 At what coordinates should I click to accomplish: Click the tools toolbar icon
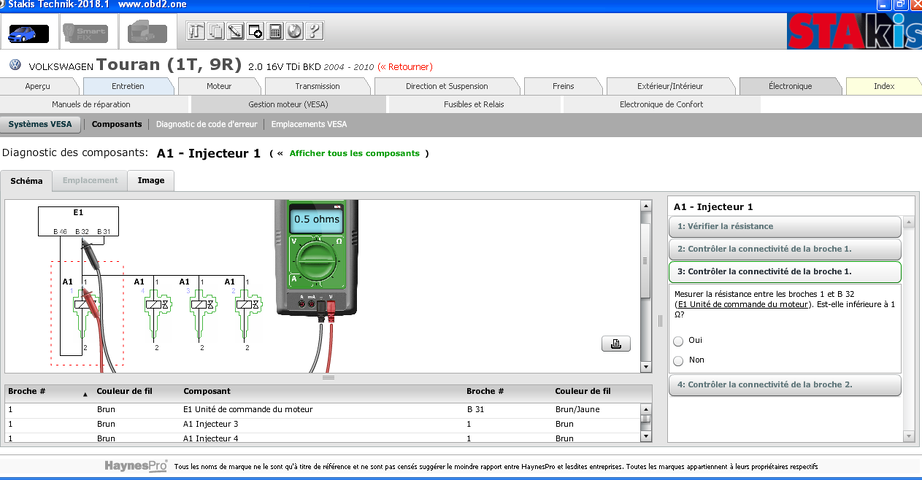click(x=196, y=31)
